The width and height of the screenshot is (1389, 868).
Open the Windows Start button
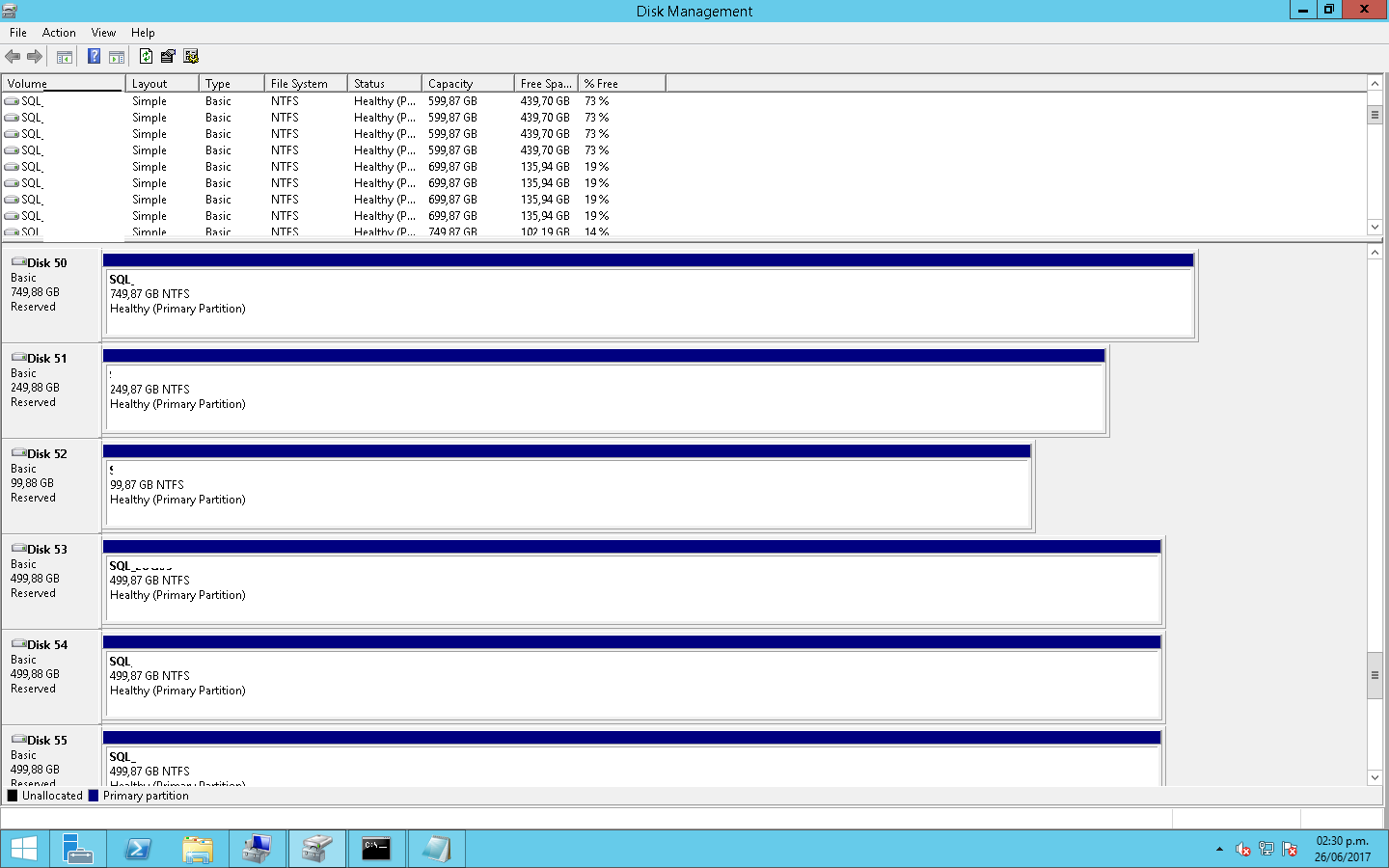[24, 849]
